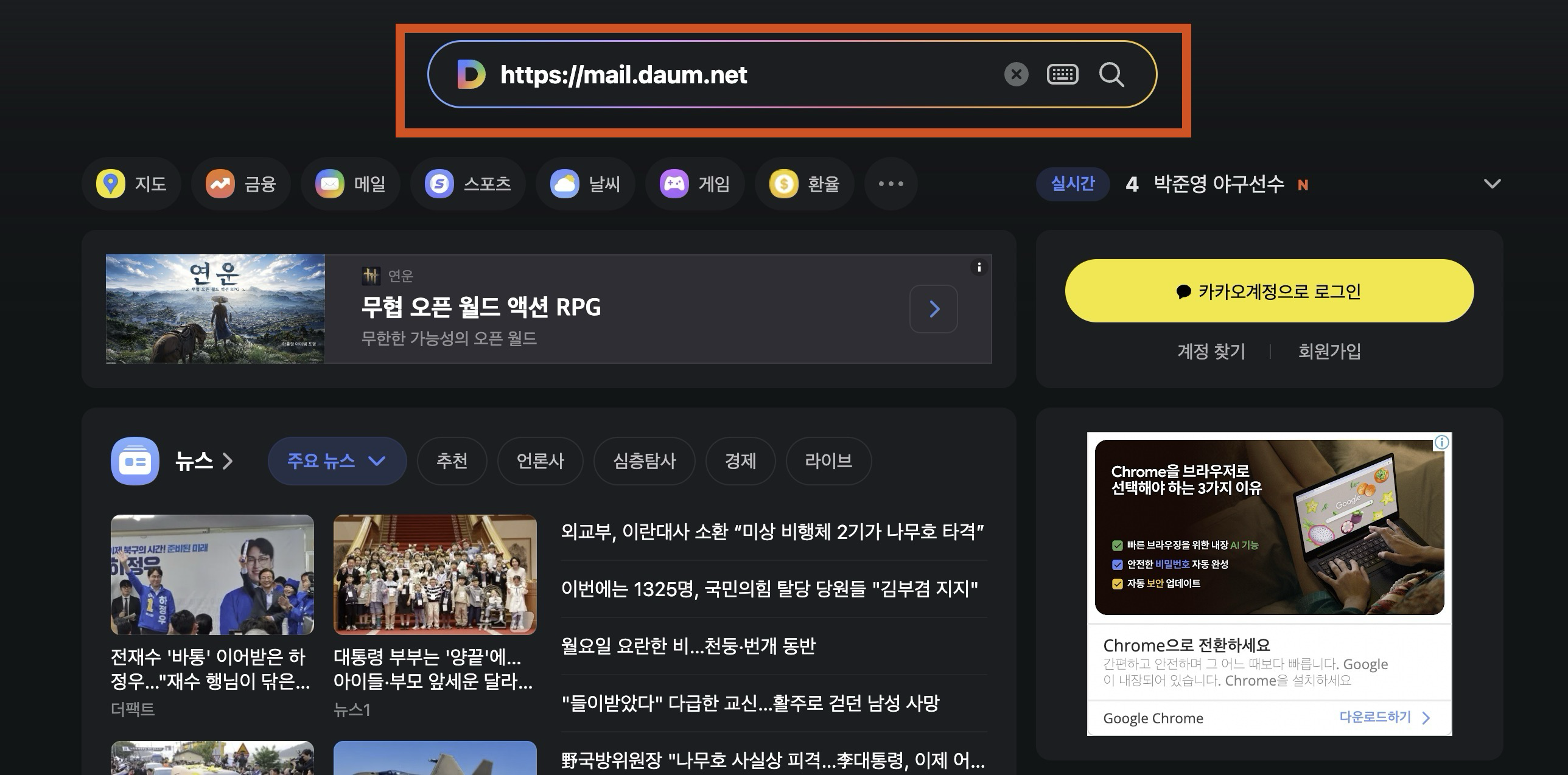Open the 환율 exchange rate shortcut
The image size is (1568, 775).
[x=805, y=184]
